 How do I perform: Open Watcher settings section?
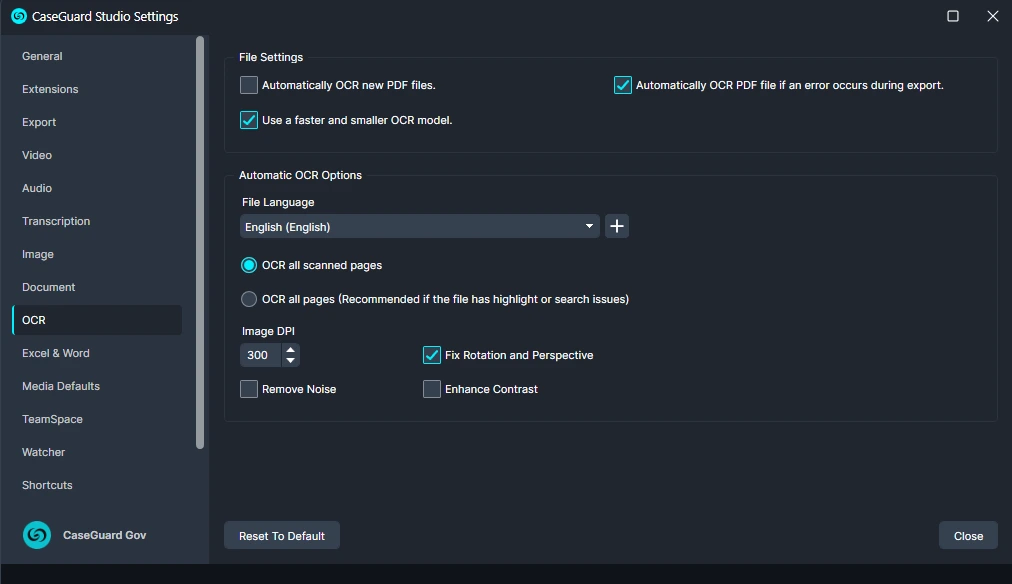click(97, 452)
